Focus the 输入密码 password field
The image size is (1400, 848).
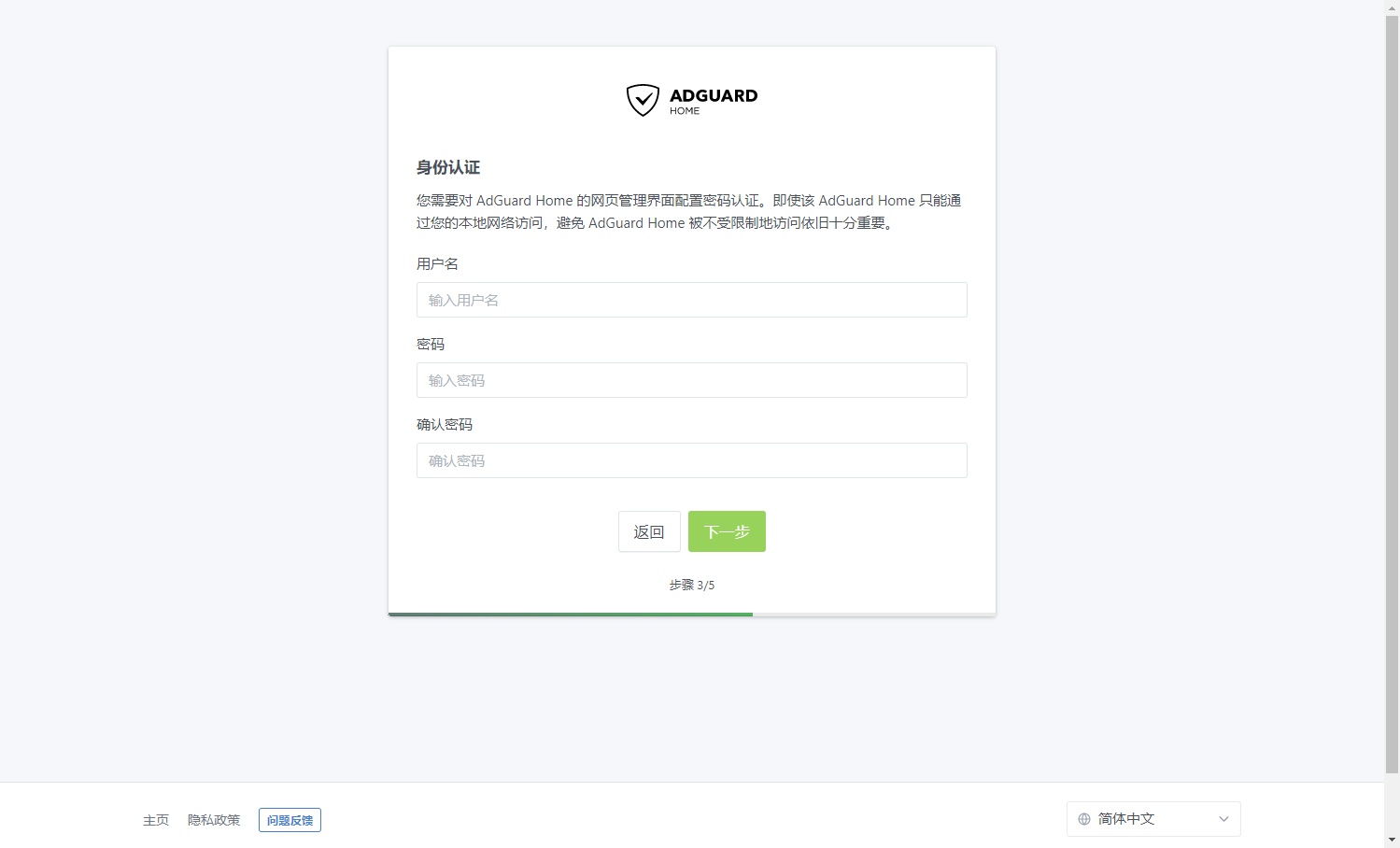[x=691, y=380]
